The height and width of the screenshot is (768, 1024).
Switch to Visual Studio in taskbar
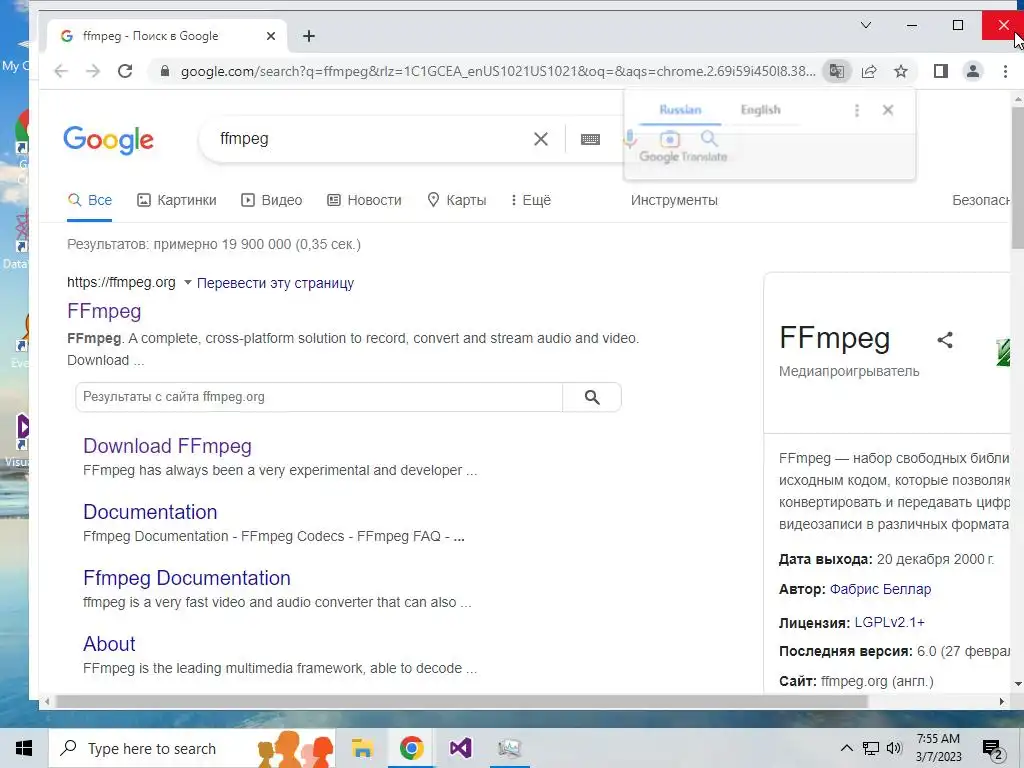click(460, 748)
